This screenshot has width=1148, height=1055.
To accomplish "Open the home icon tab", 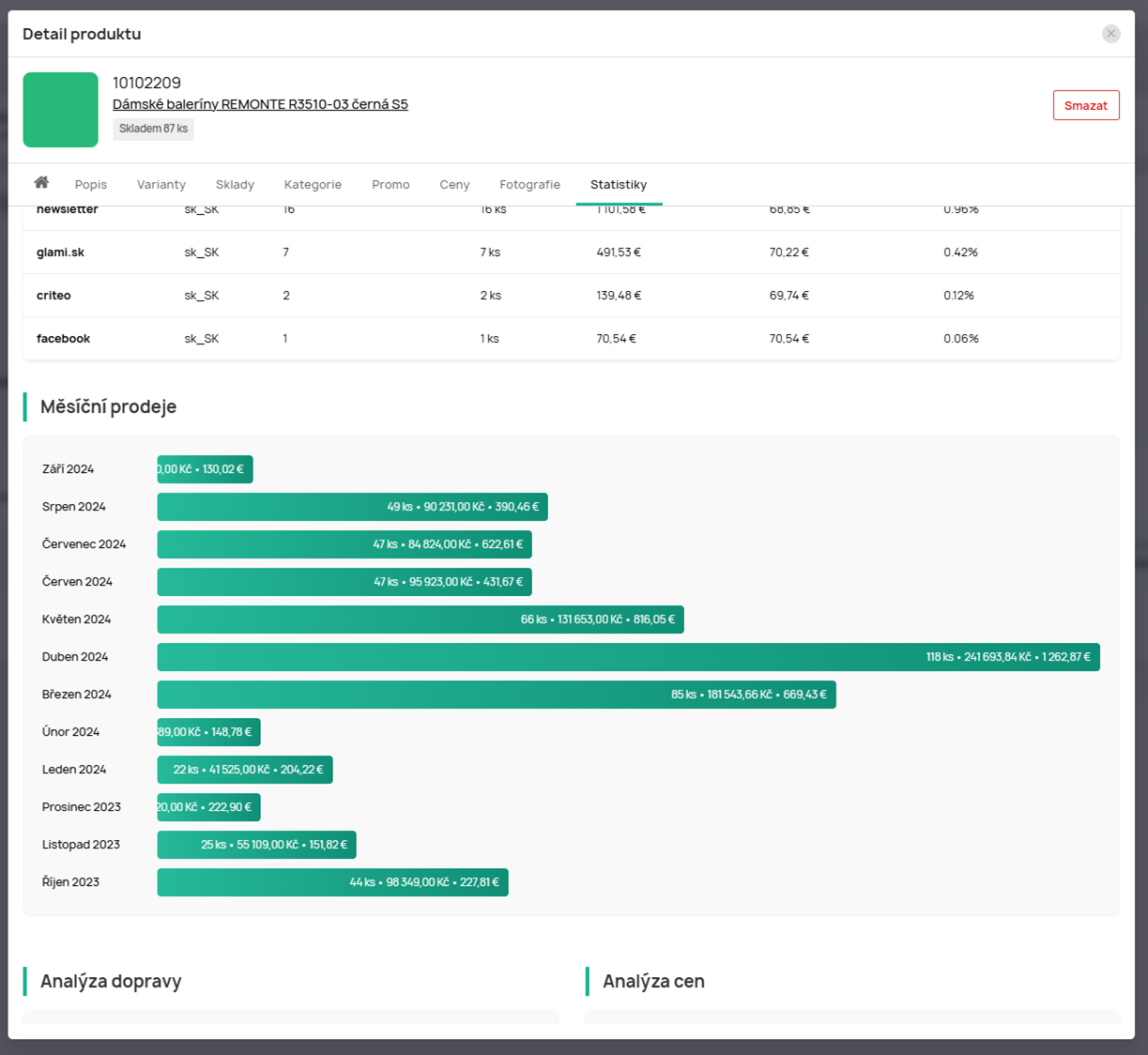I will point(41,183).
